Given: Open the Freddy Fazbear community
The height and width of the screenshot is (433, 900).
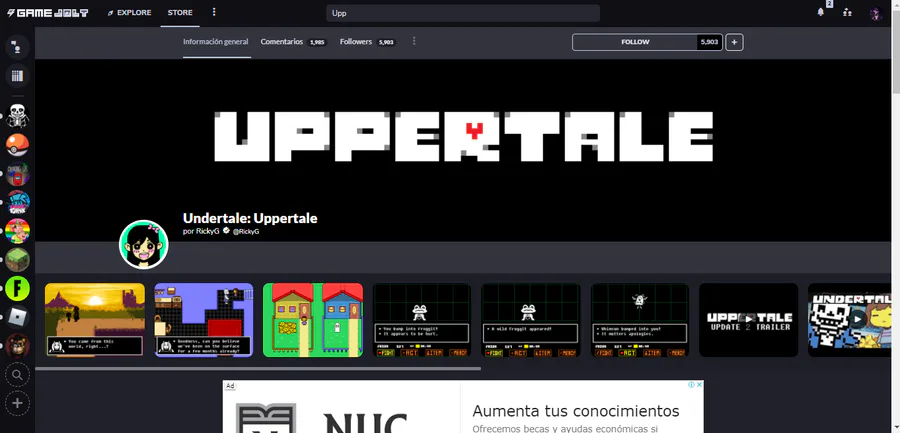Looking at the screenshot, I should point(17,345).
